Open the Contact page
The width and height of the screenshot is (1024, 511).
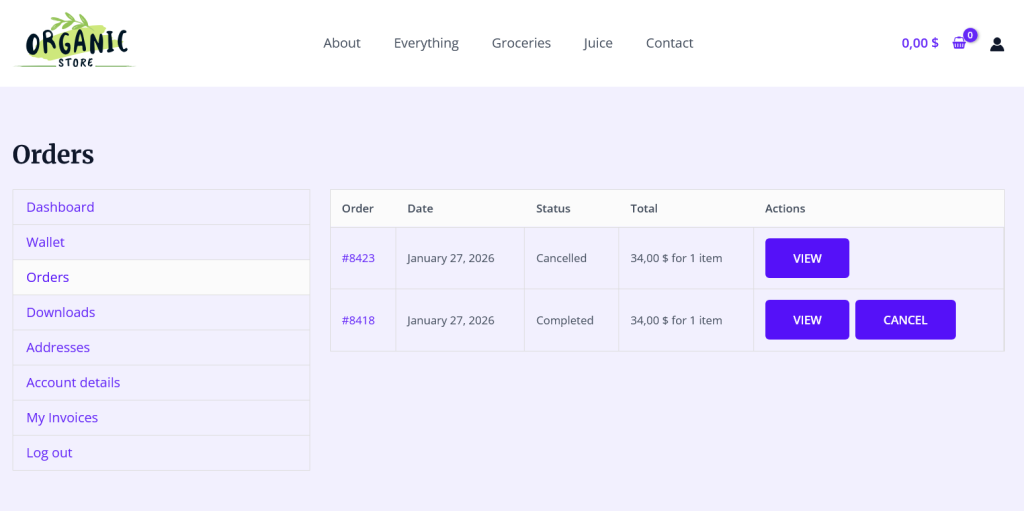coord(669,43)
